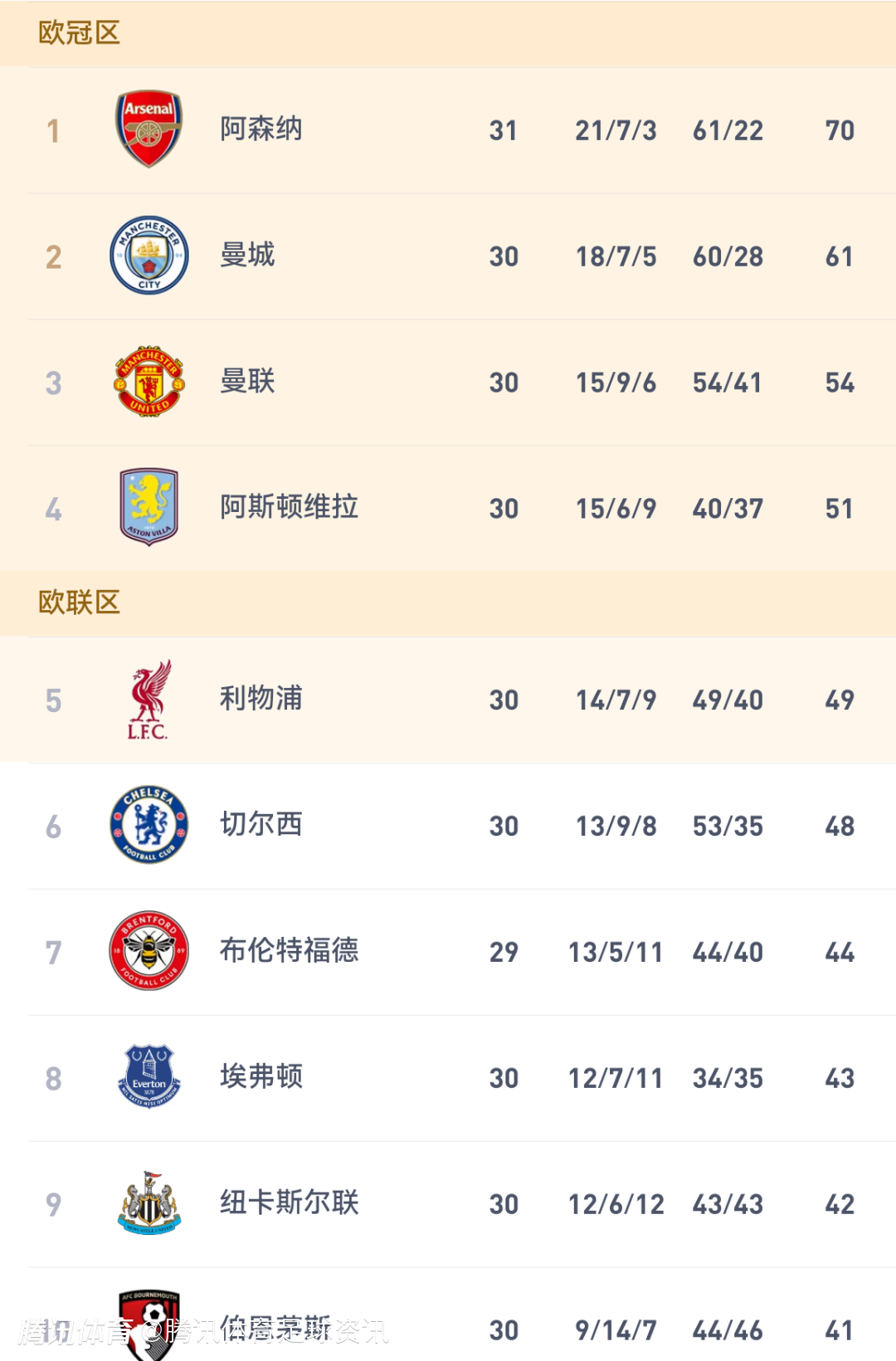This screenshot has width=896, height=1361.
Task: Open the 阿森纳 team name
Action: pos(261,129)
